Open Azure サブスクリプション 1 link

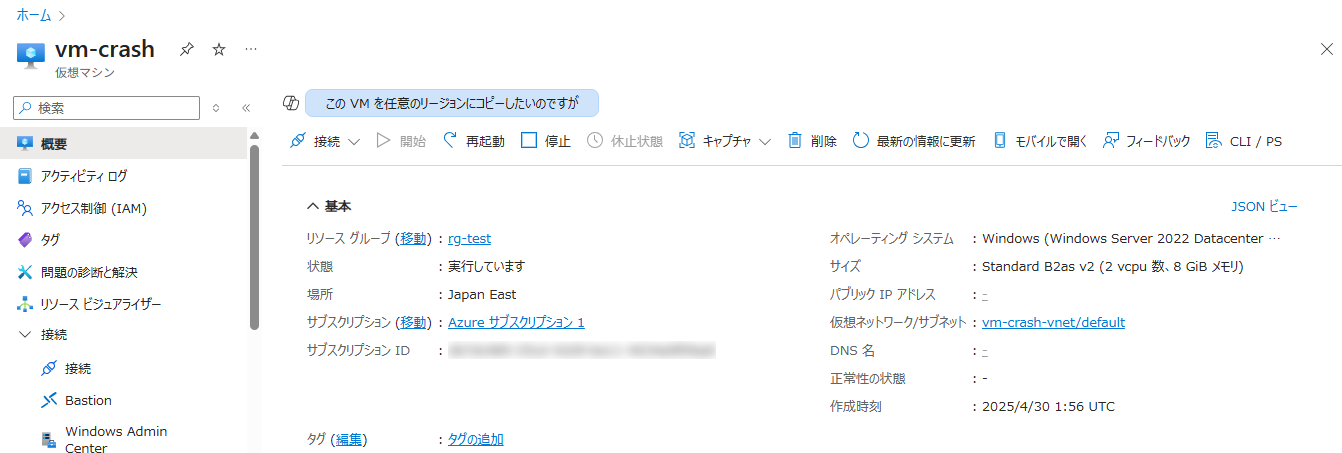tap(516, 322)
